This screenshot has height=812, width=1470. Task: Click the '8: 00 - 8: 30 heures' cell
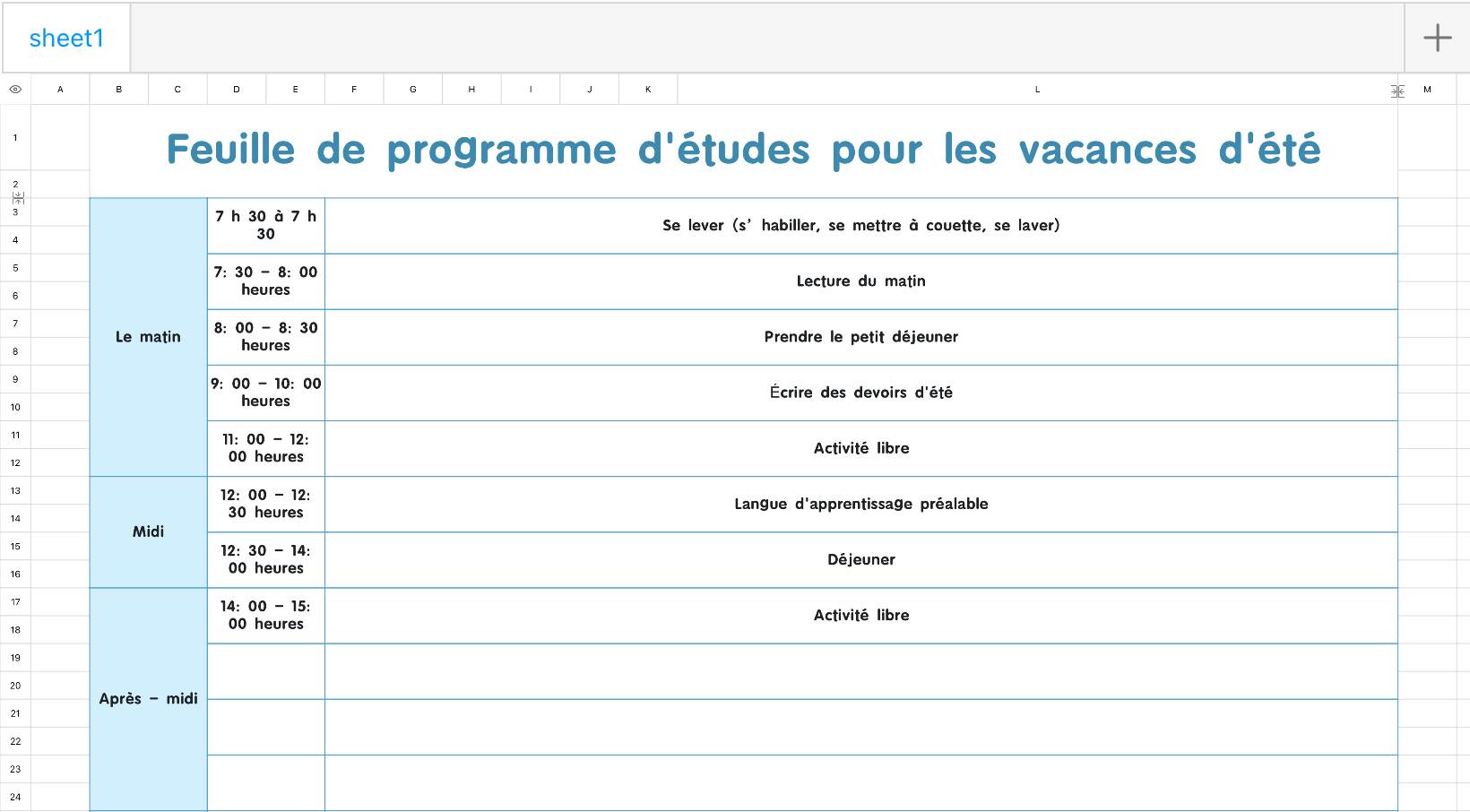pos(266,337)
